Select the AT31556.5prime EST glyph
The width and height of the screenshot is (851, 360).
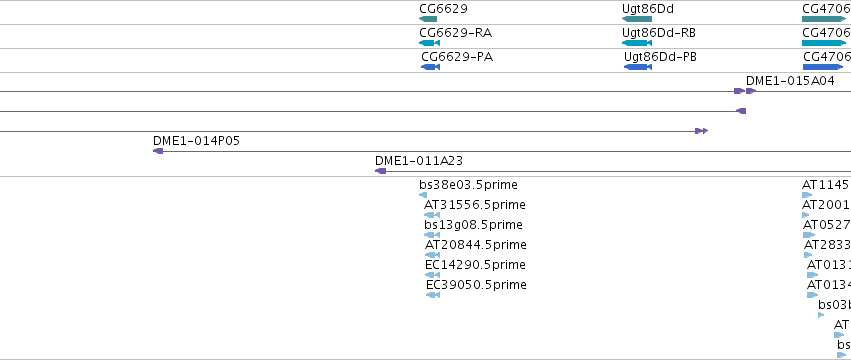point(432,215)
